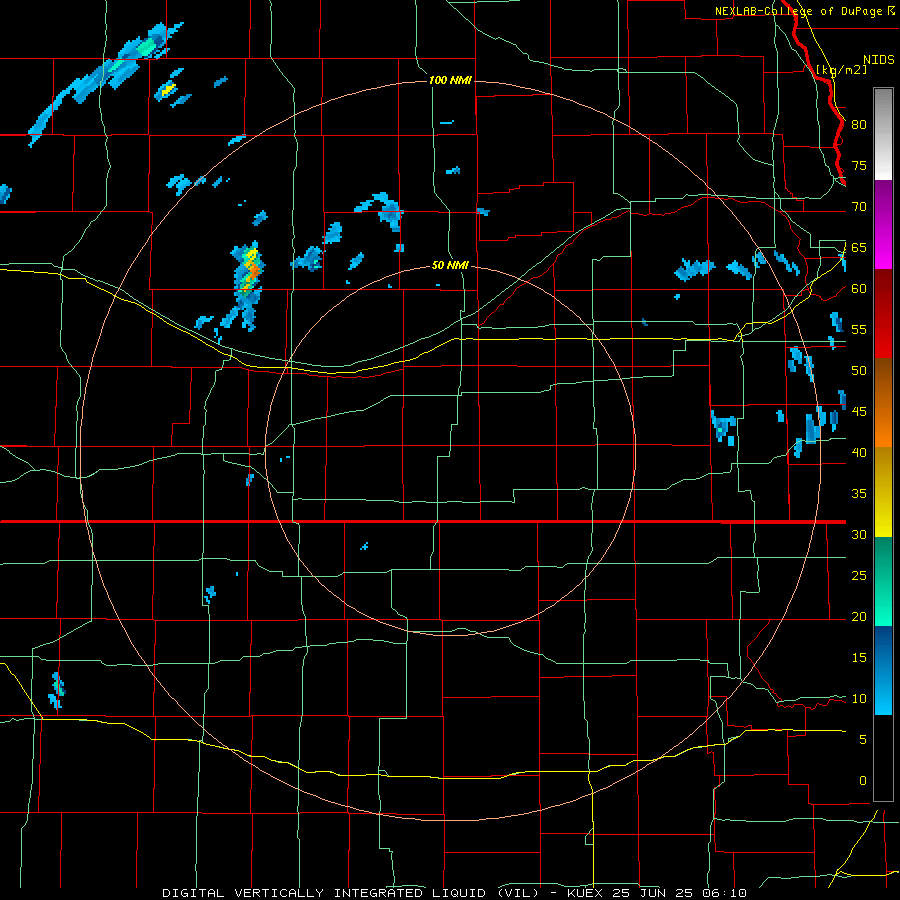Pick the blue segment of the color bar

(883, 670)
